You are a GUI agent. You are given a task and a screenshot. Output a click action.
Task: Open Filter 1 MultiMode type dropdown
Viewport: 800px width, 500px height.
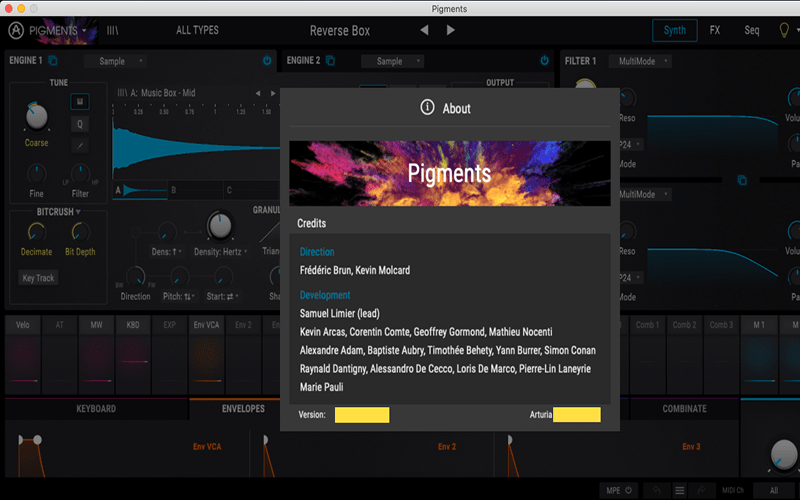tap(640, 61)
